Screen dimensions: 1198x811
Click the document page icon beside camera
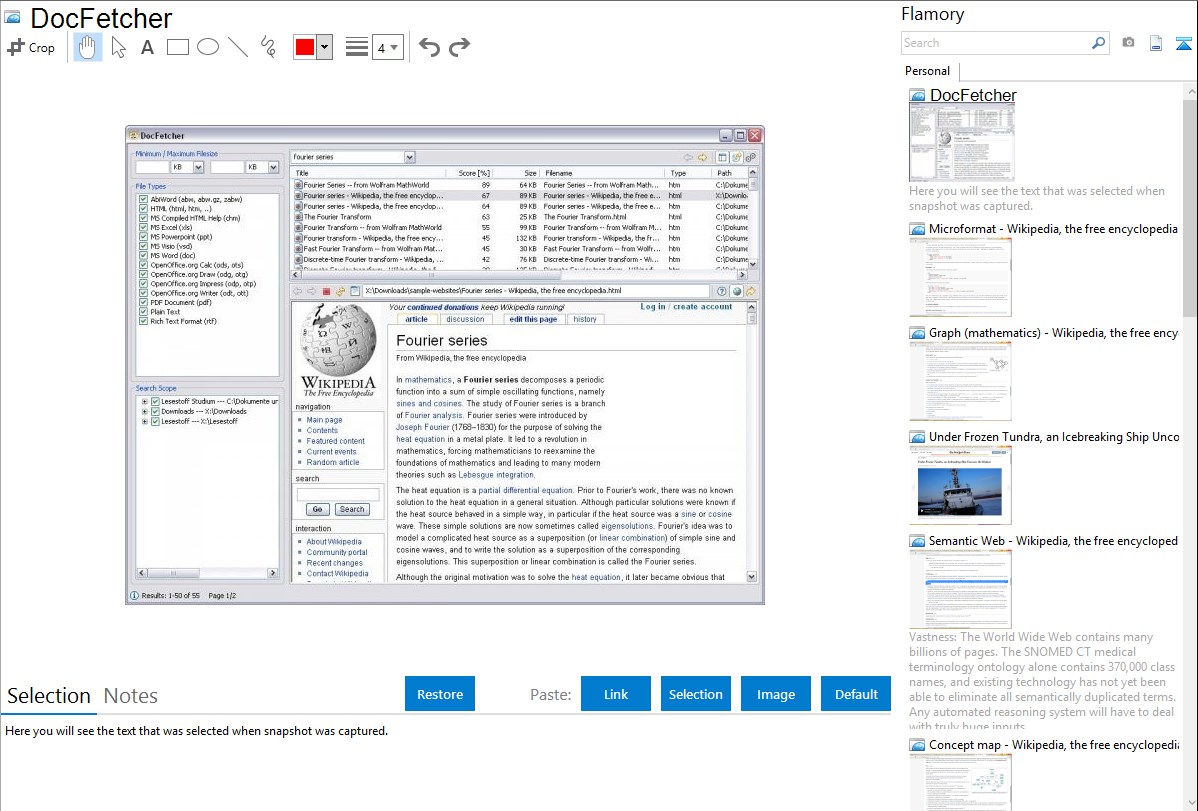[1156, 43]
